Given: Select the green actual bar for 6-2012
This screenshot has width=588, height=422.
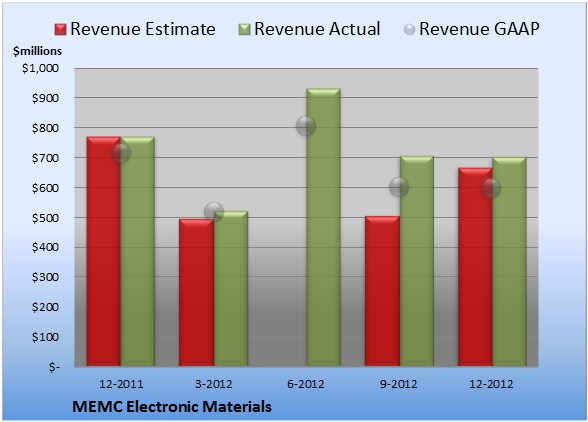Looking at the screenshot, I should pos(323,227).
